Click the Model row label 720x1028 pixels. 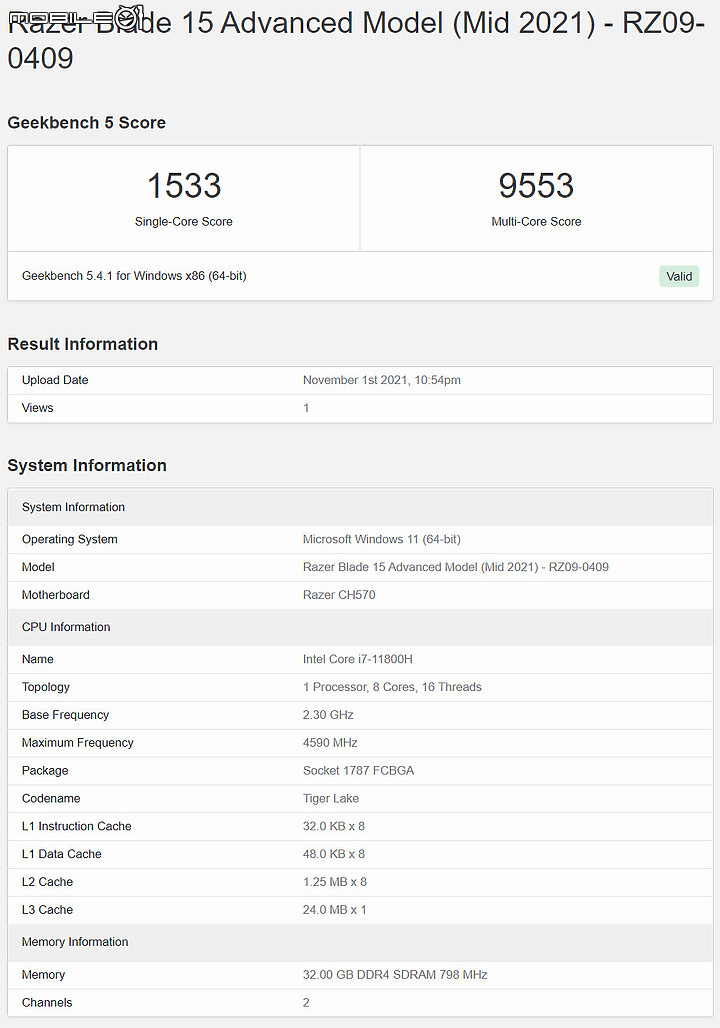(x=38, y=567)
